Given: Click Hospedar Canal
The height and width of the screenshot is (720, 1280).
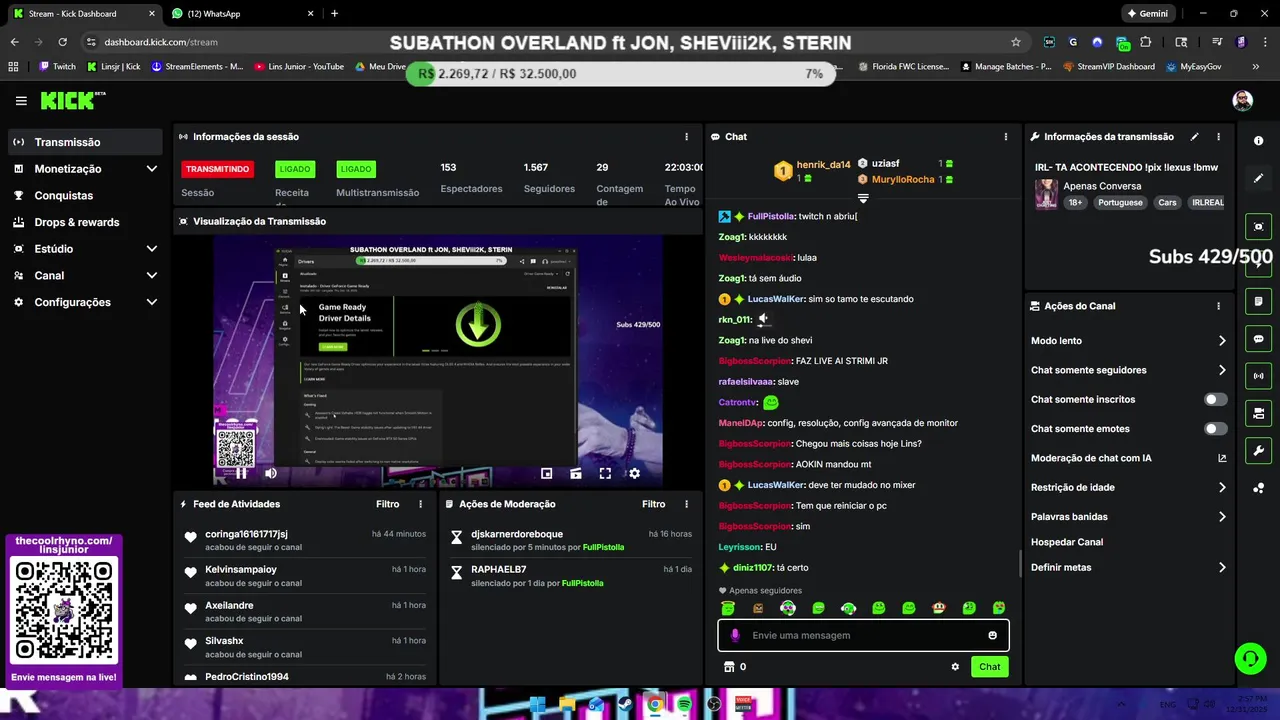Looking at the screenshot, I should pyautogui.click(x=1067, y=542).
